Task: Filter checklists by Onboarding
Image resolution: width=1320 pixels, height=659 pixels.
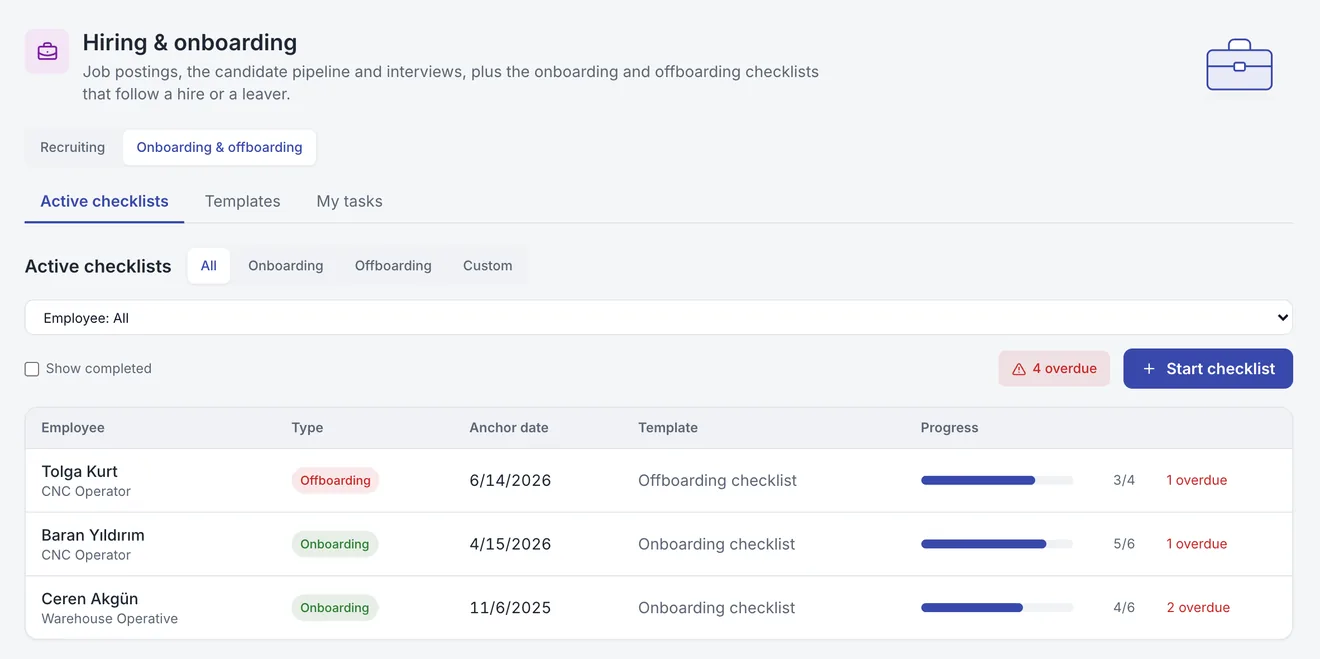Action: [x=286, y=266]
